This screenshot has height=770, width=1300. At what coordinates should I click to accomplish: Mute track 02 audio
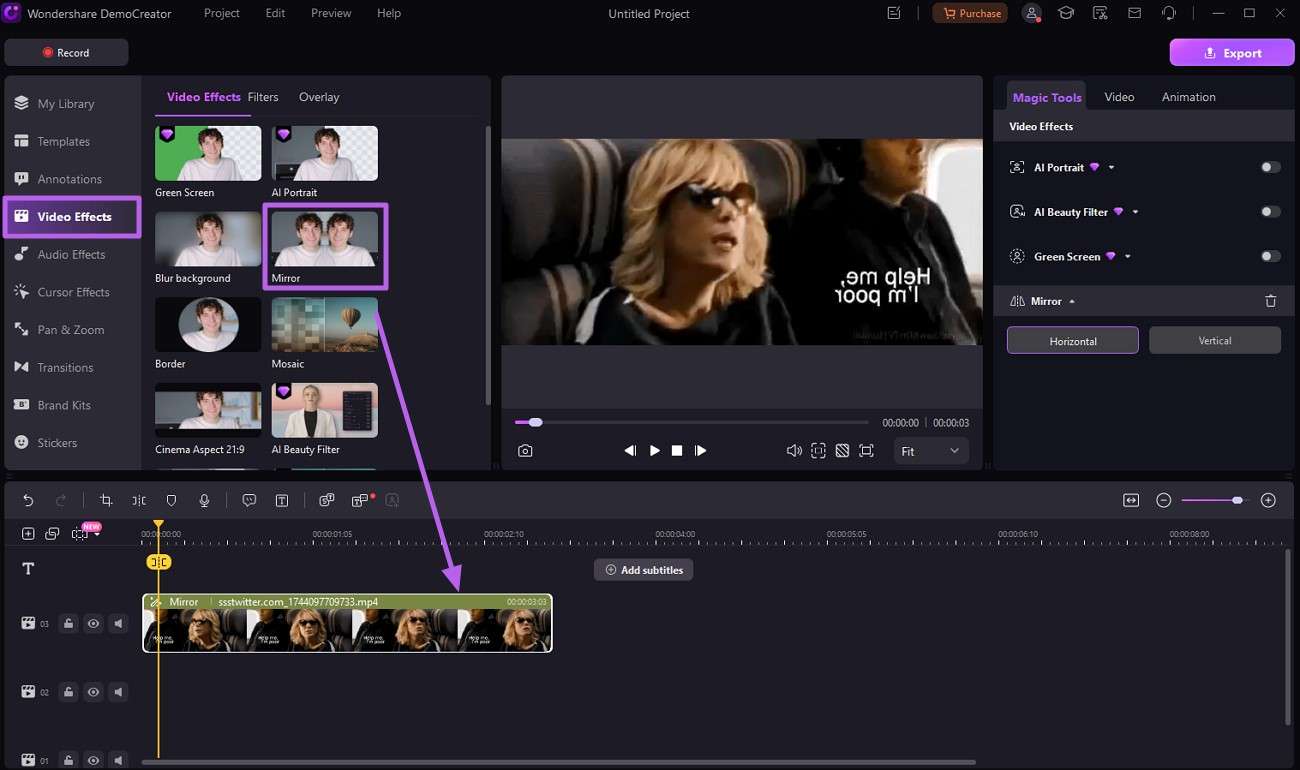point(118,692)
